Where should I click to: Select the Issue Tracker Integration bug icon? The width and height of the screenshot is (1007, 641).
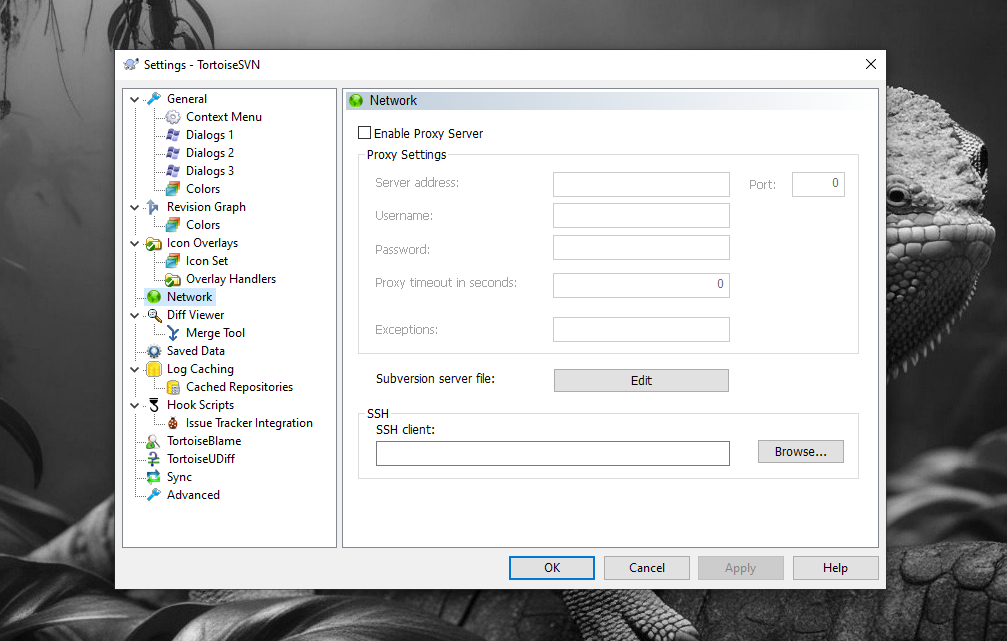pos(173,423)
